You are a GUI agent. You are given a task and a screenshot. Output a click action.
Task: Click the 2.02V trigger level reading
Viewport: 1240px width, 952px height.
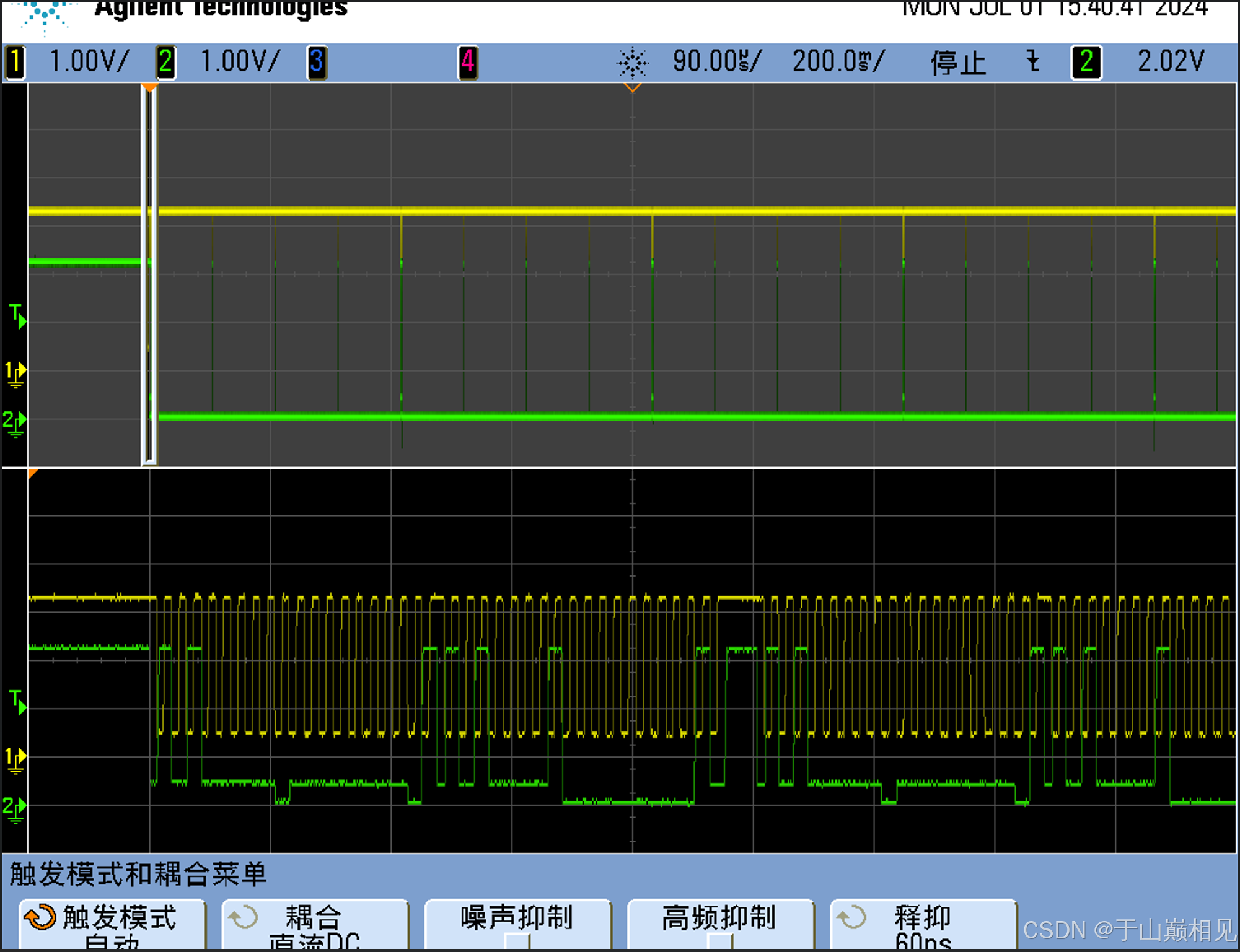click(1171, 61)
